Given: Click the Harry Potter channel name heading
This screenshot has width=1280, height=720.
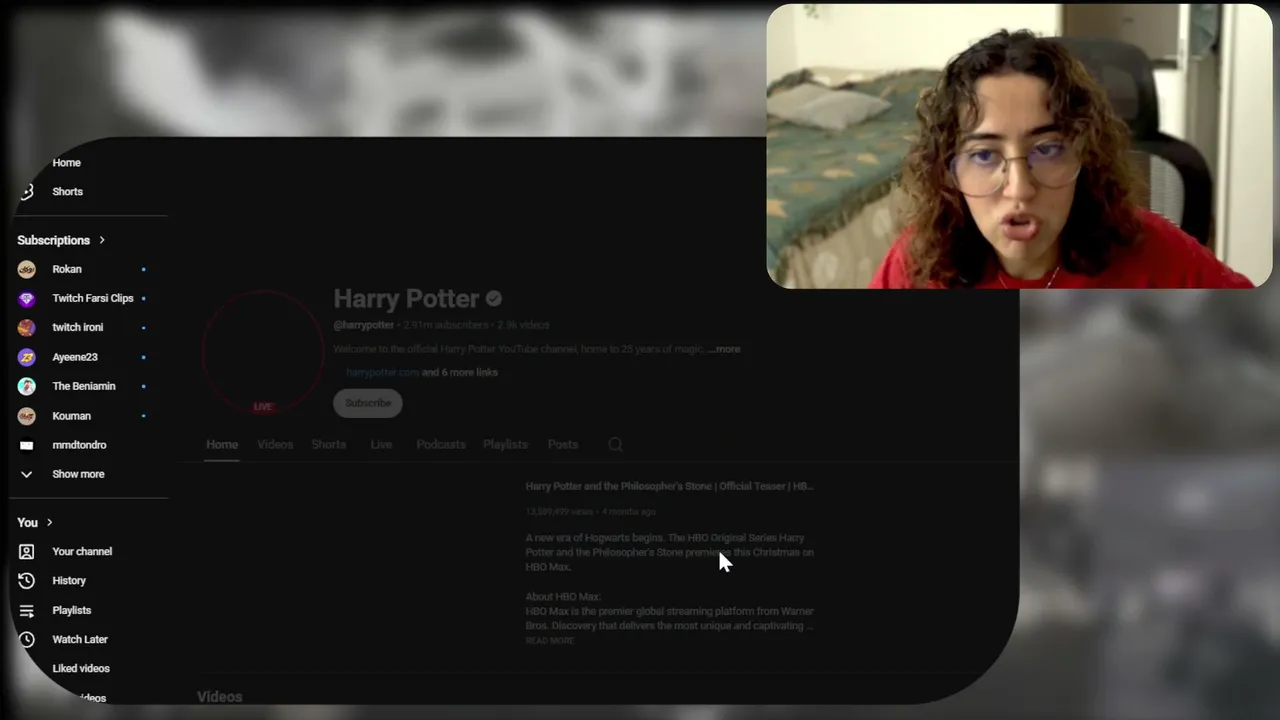Looking at the screenshot, I should pos(406,298).
